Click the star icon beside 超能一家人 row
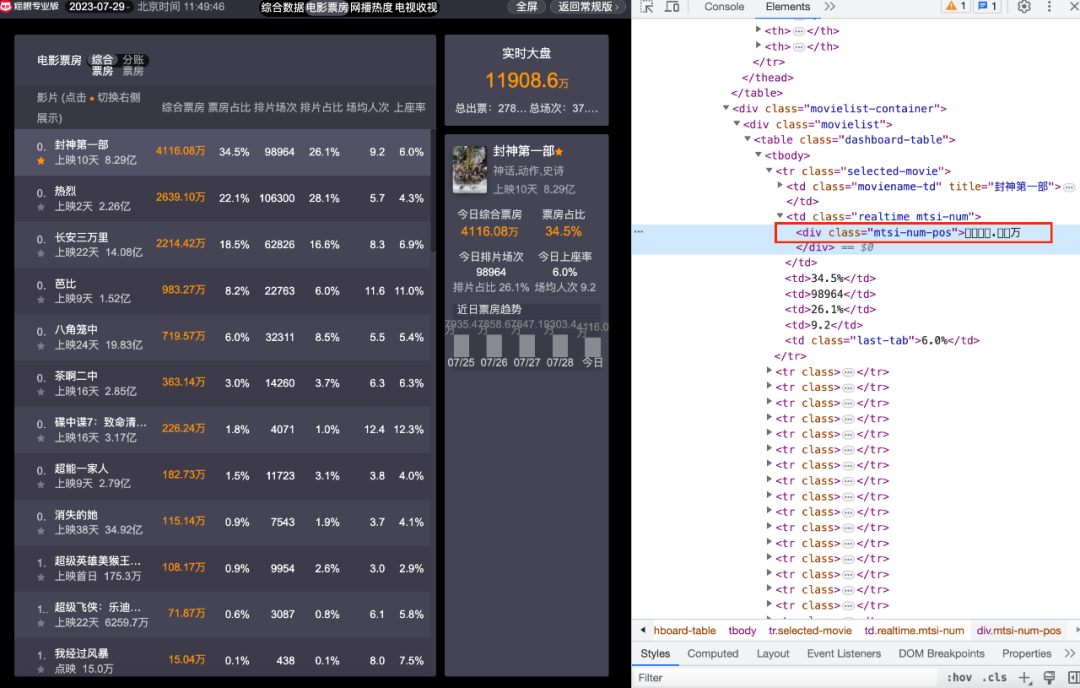The width and height of the screenshot is (1080, 688). tap(41, 484)
